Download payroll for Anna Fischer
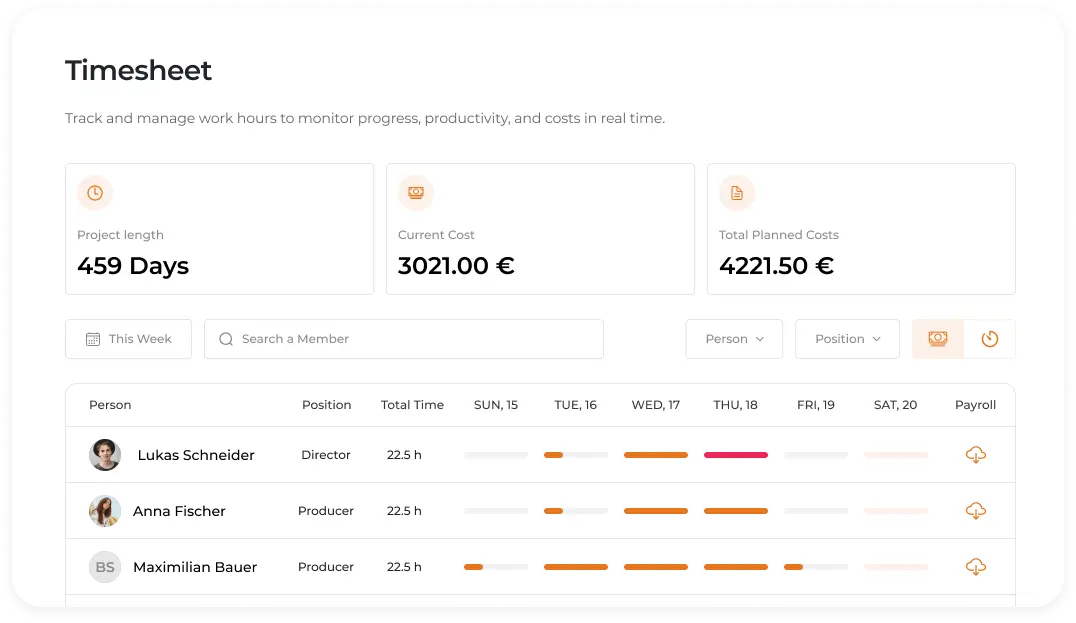This screenshot has width=1076, height=623. 975,511
